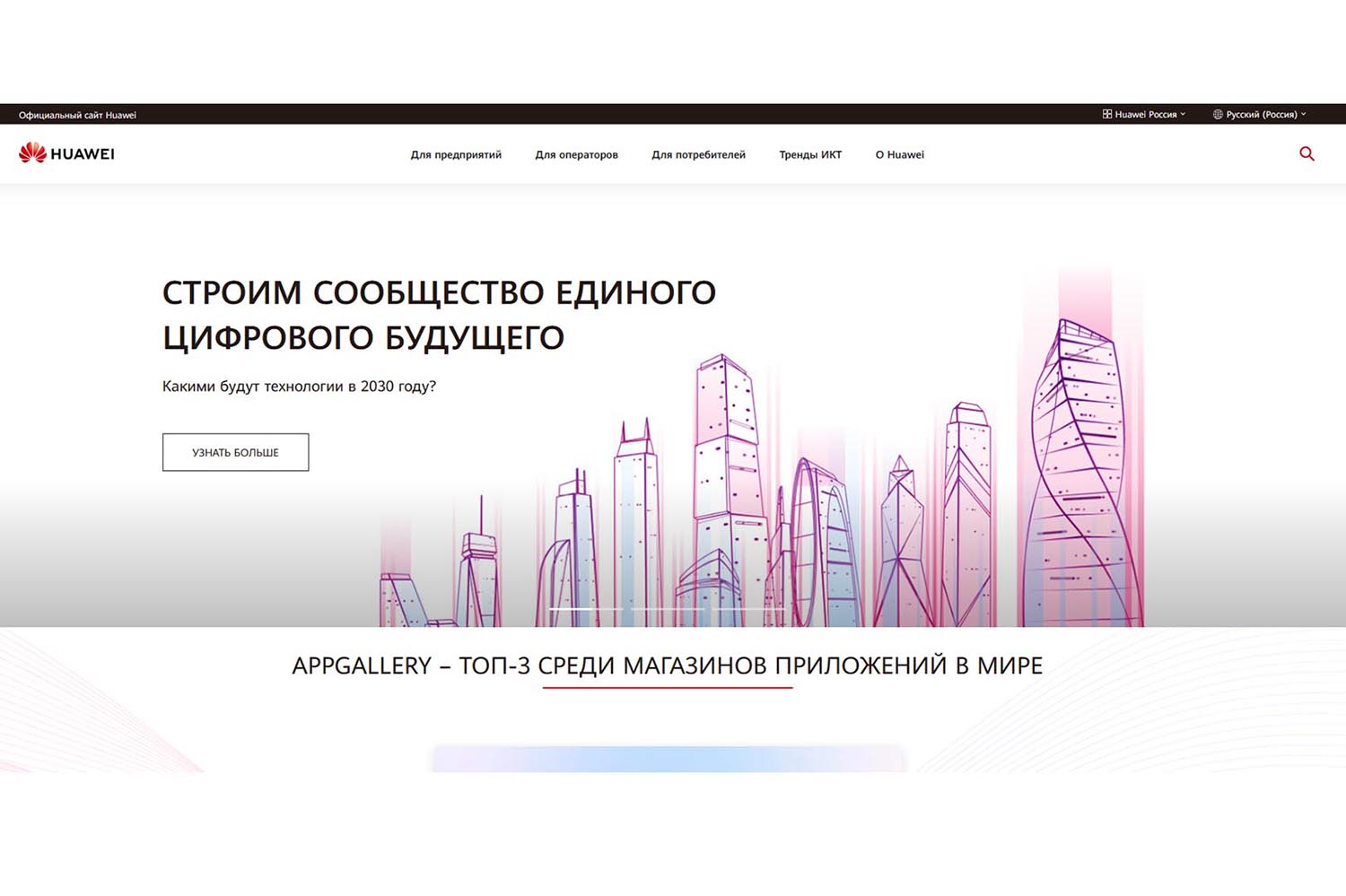
Task: Open the Тренды ИКТ menu item
Action: [810, 155]
